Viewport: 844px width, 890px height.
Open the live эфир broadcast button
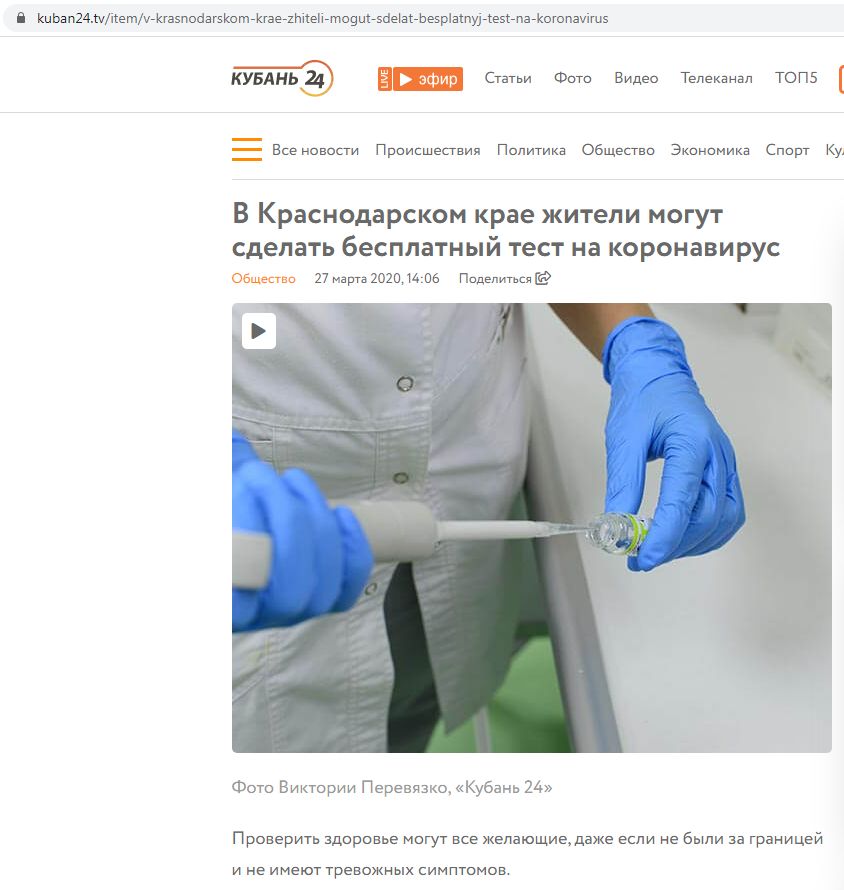[x=428, y=79]
